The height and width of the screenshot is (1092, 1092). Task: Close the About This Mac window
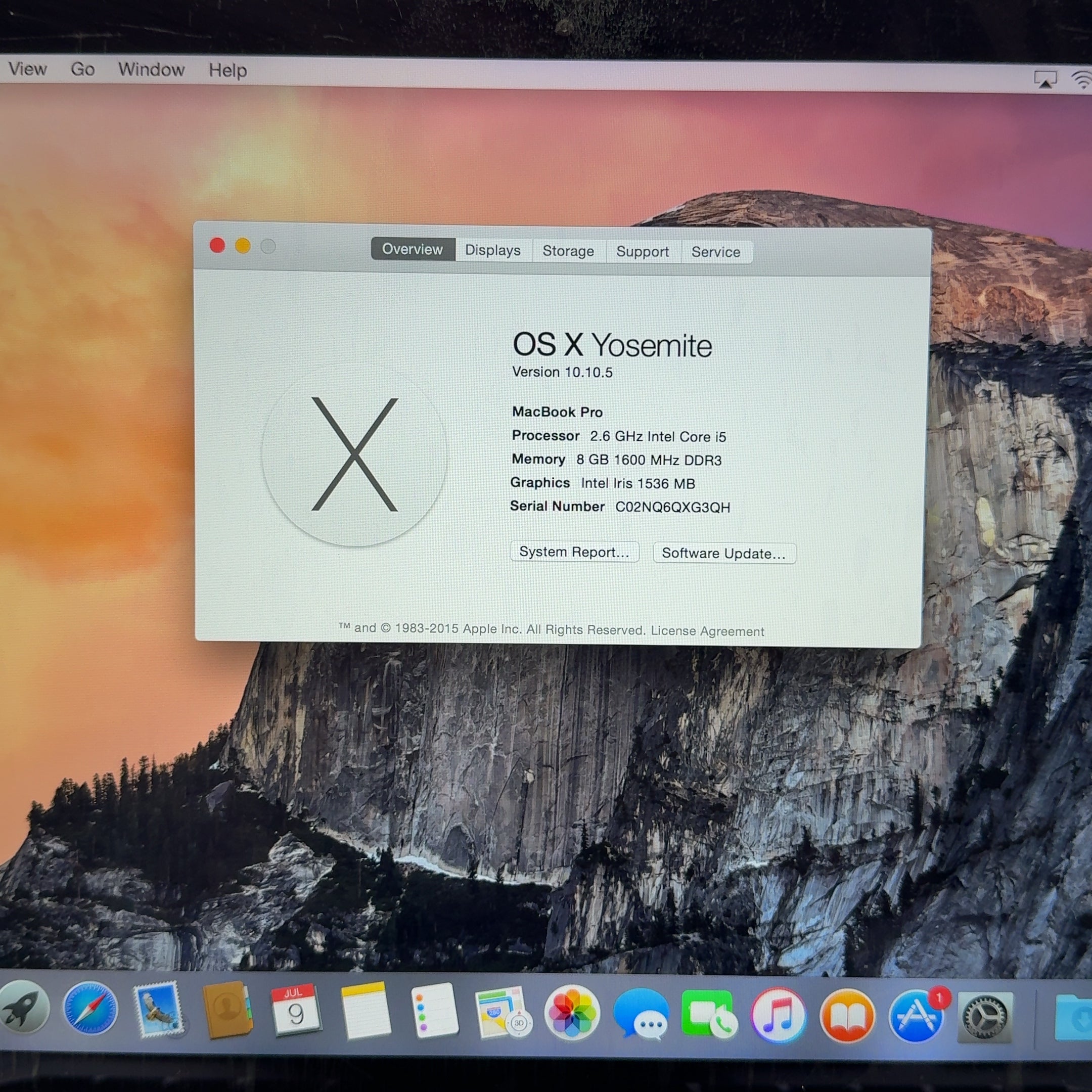click(x=217, y=245)
